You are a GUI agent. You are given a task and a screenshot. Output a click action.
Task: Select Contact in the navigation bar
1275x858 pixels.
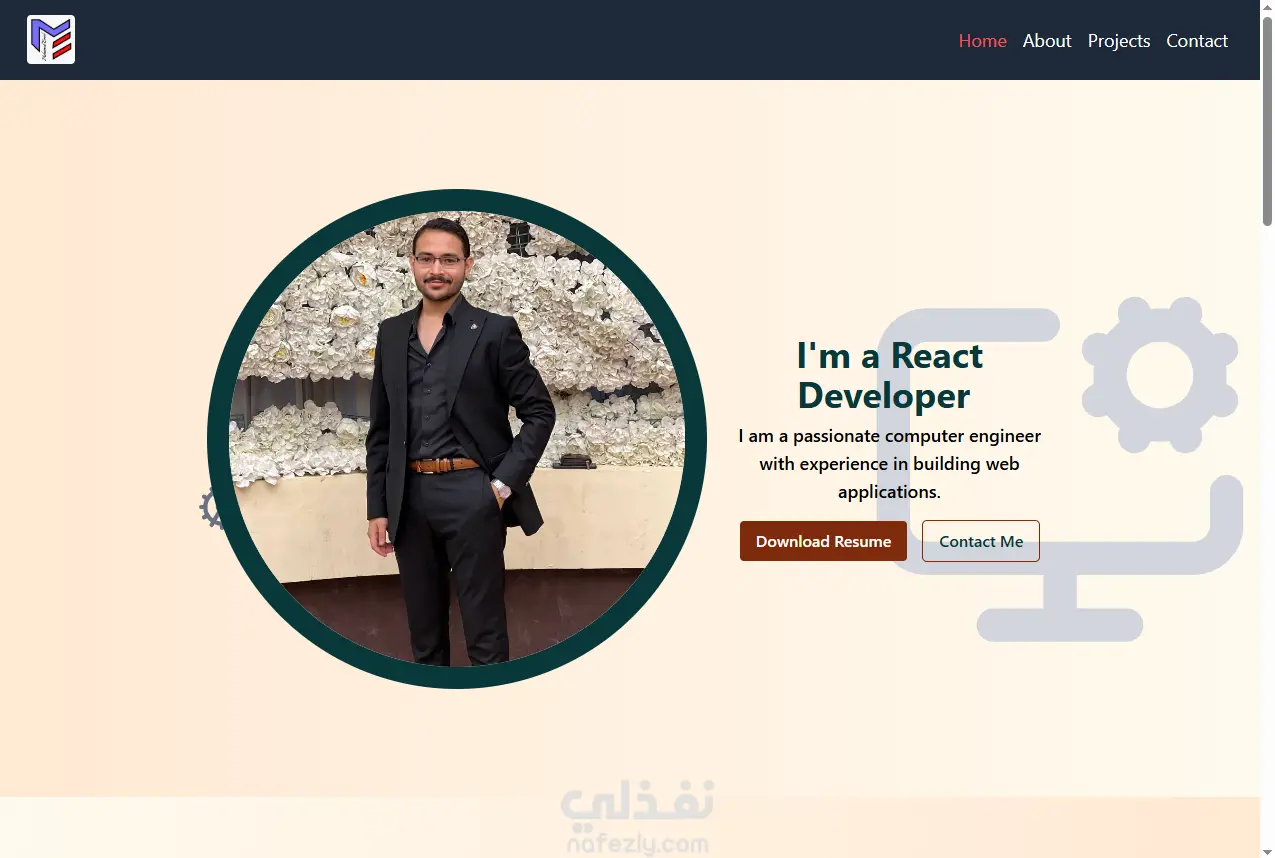coord(1196,40)
